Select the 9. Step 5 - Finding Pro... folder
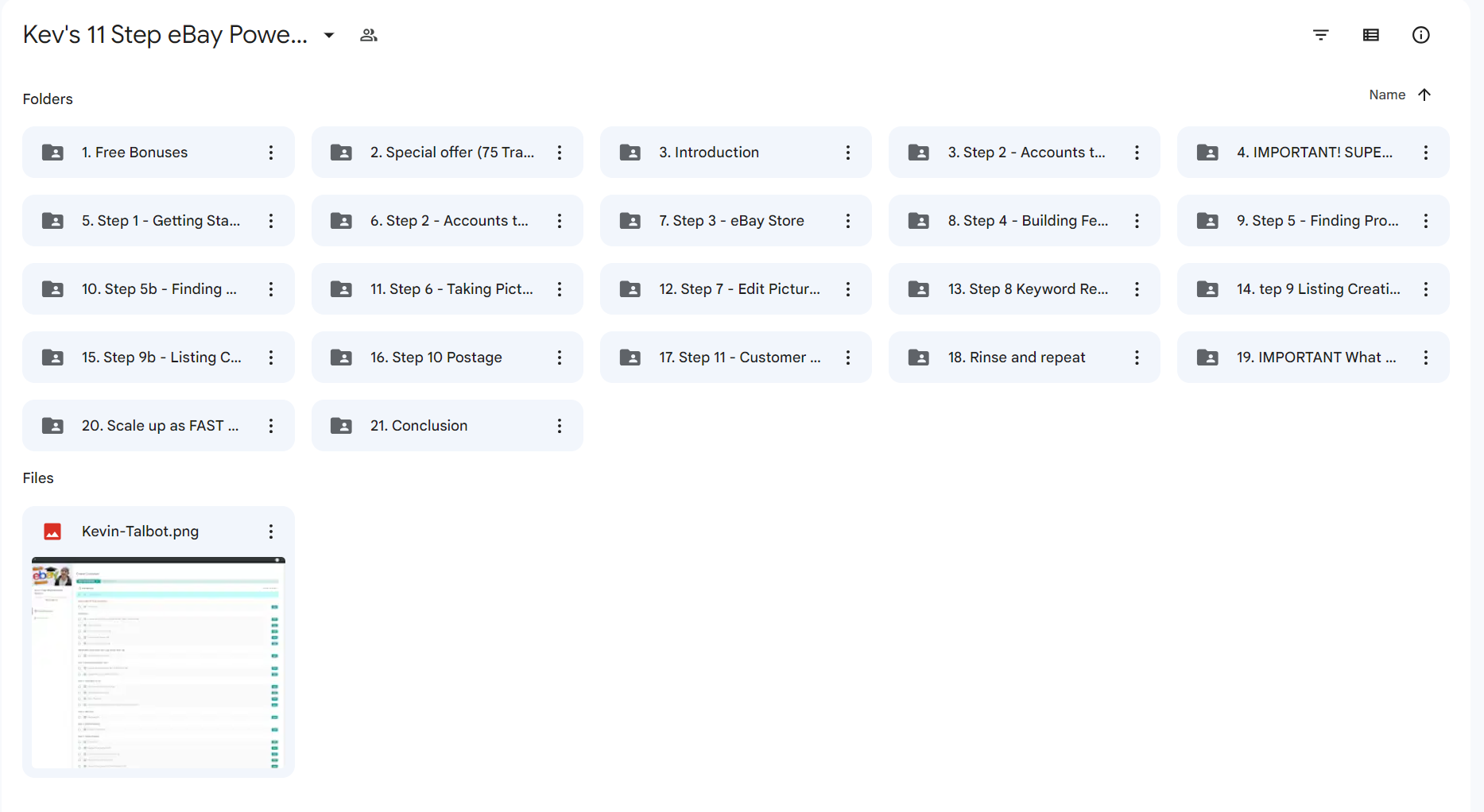Image resolution: width=1484 pixels, height=812 pixels. (1313, 221)
